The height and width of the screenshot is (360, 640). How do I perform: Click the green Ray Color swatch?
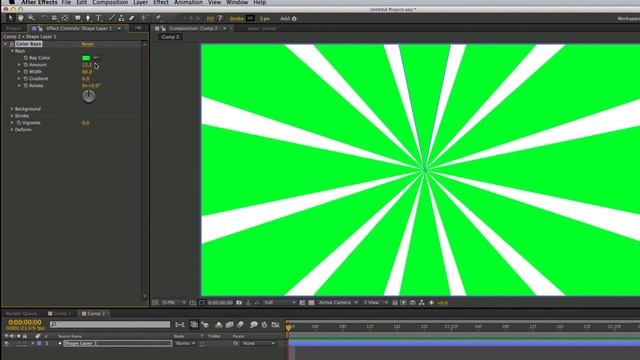(86, 58)
